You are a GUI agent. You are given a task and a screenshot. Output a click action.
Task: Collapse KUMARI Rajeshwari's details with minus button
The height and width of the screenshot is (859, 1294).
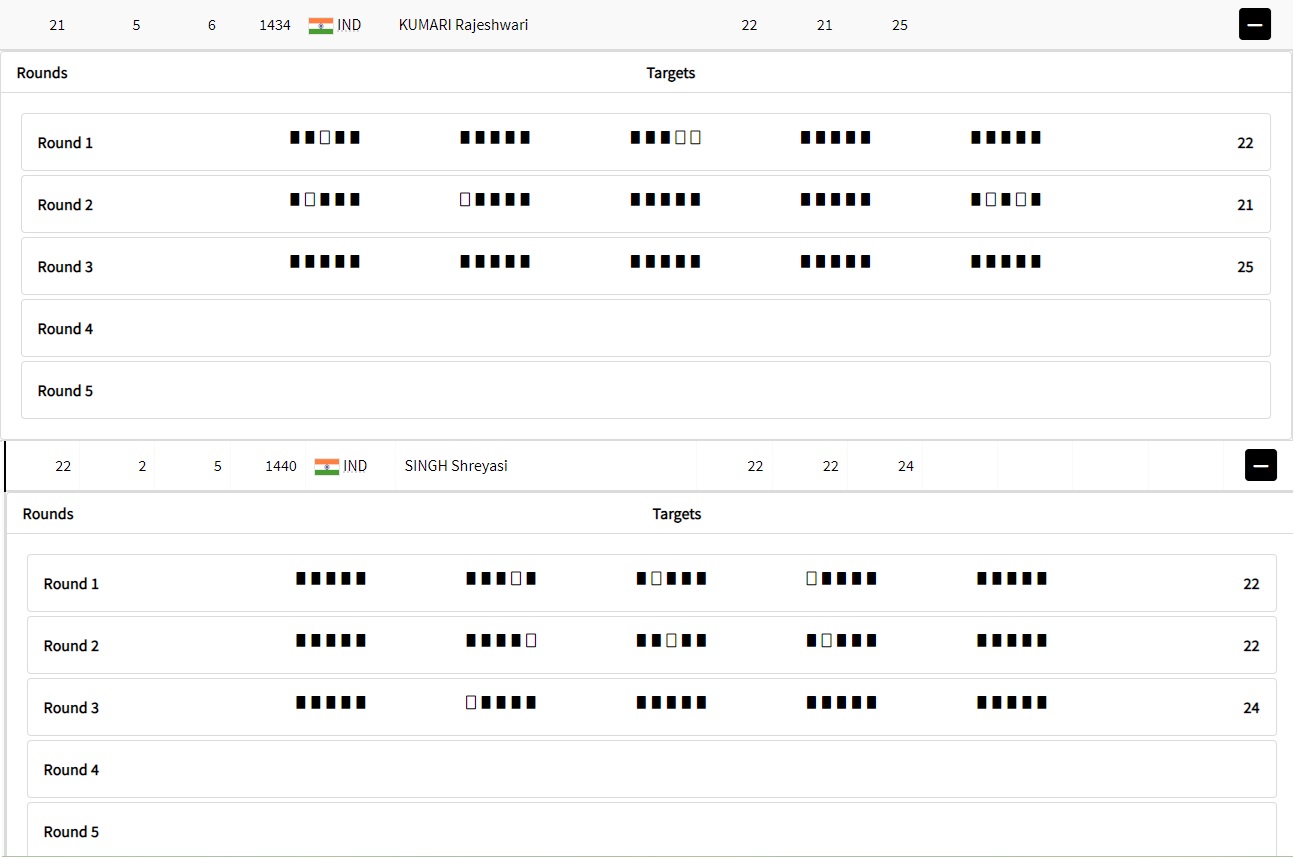pos(1254,24)
